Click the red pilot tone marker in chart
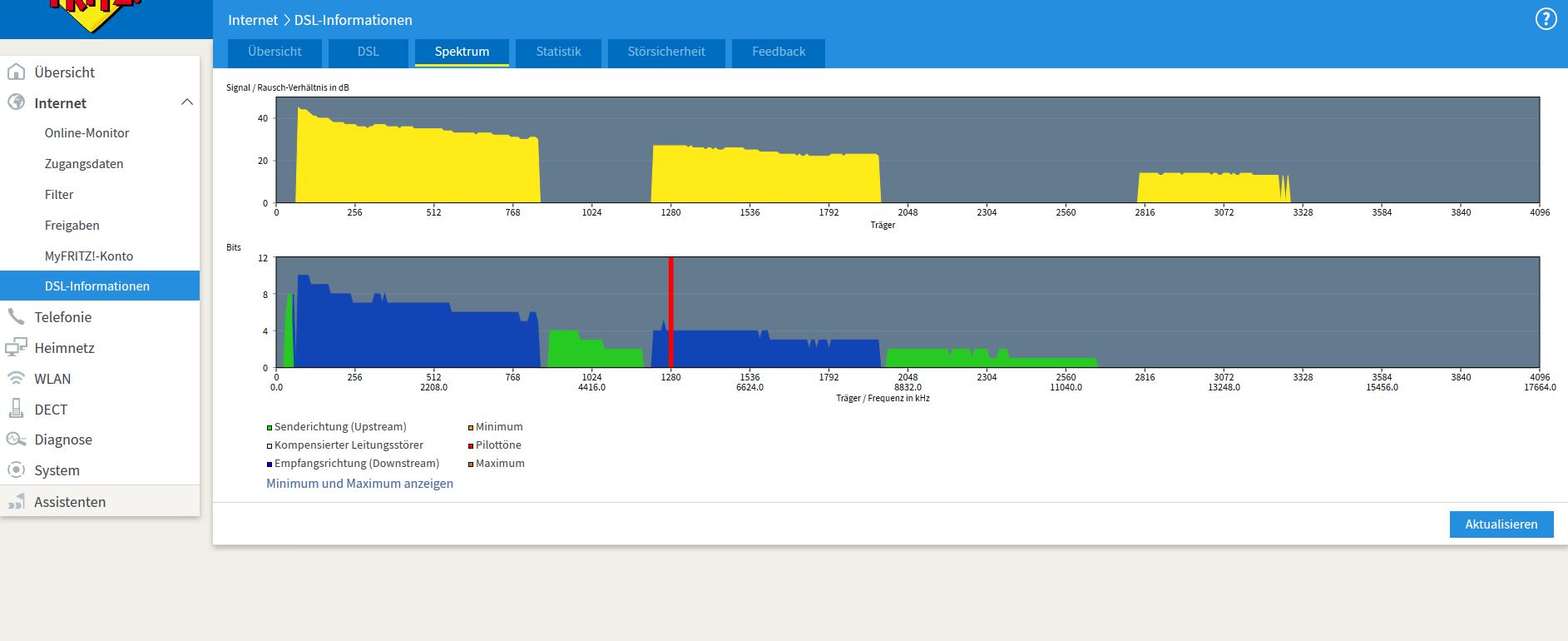This screenshot has height=641, width=1568. point(670,312)
